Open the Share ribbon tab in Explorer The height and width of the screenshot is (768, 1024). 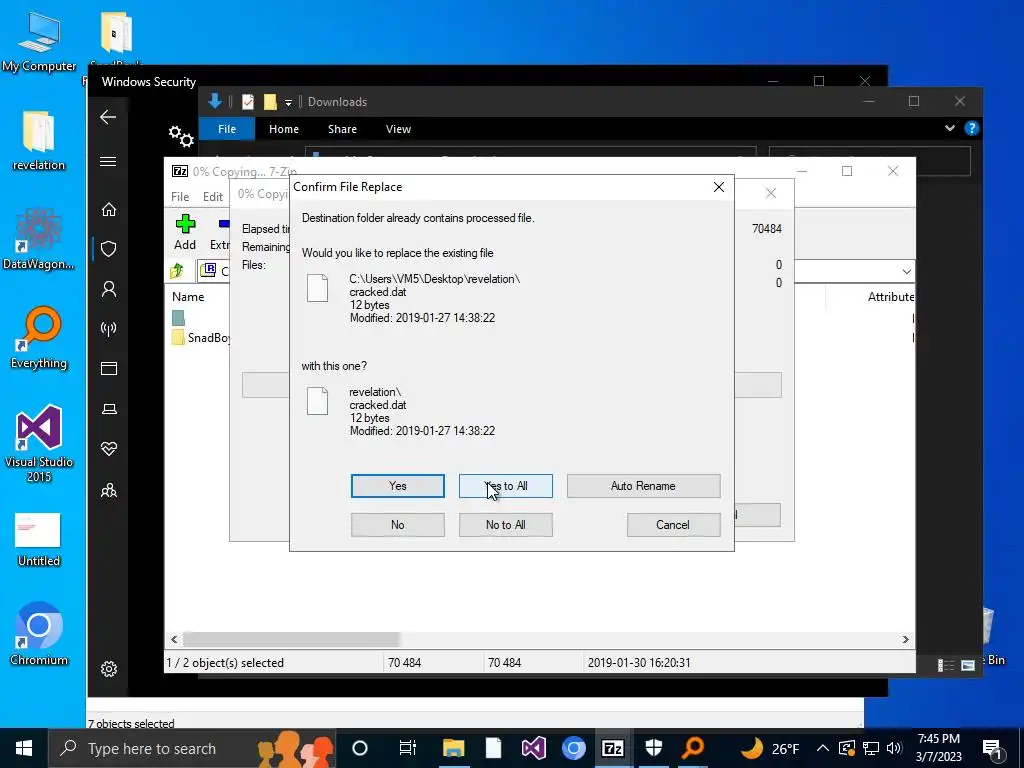click(342, 129)
